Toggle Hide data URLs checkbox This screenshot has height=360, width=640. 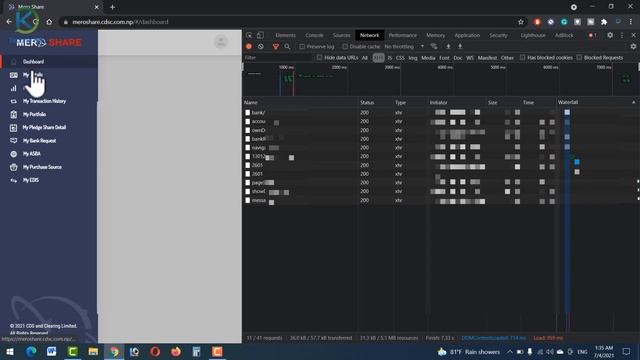click(319, 58)
